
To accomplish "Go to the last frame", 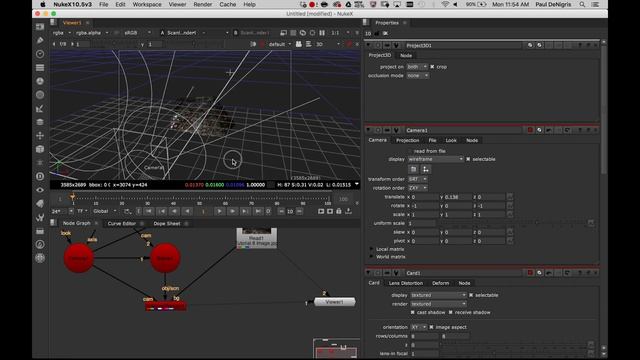I will [x=258, y=211].
